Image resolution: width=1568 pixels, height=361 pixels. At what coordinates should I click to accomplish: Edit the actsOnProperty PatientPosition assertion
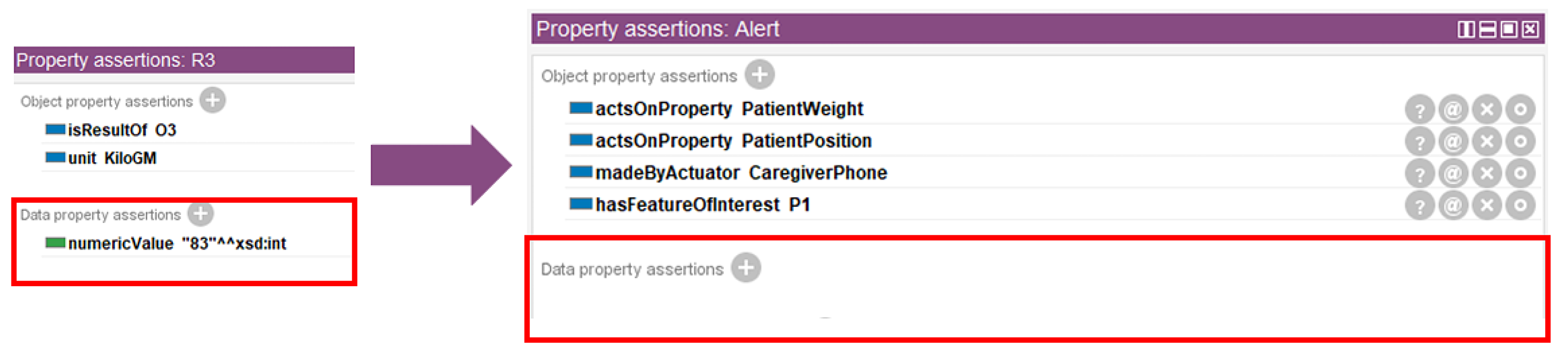coord(1520,142)
